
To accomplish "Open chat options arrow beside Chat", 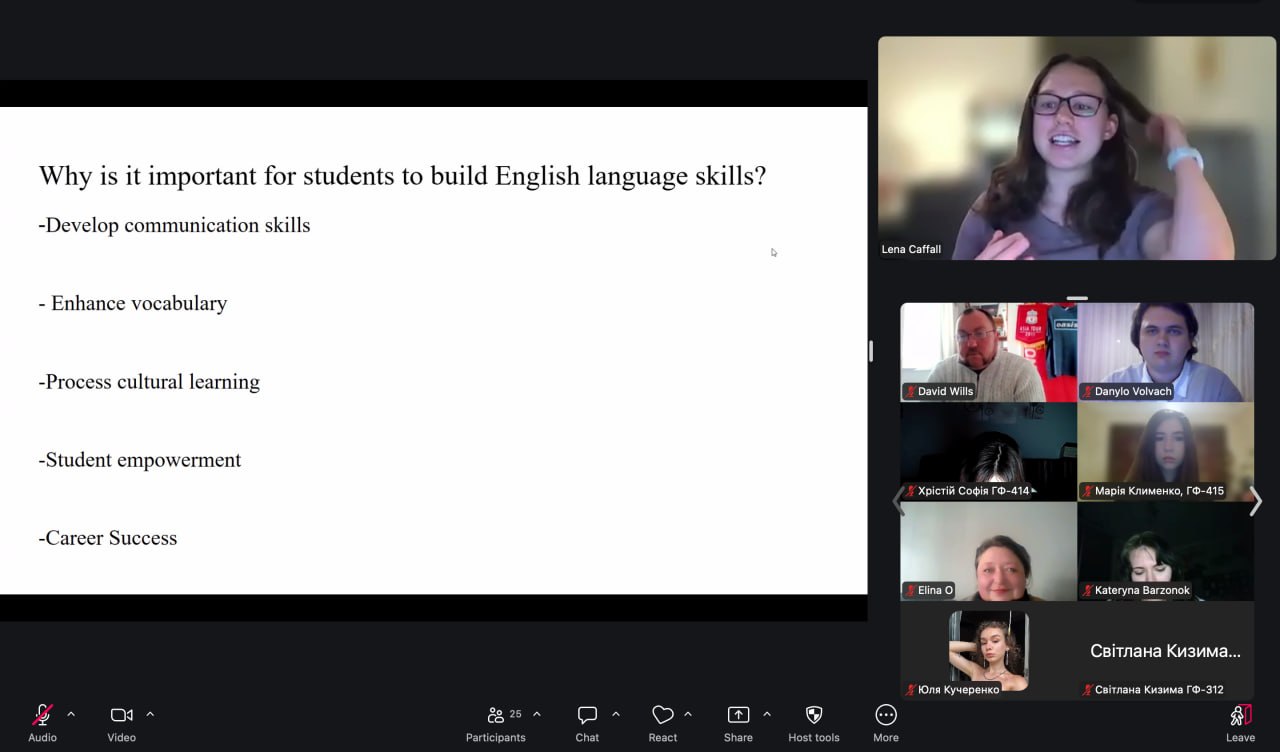I will [x=616, y=714].
